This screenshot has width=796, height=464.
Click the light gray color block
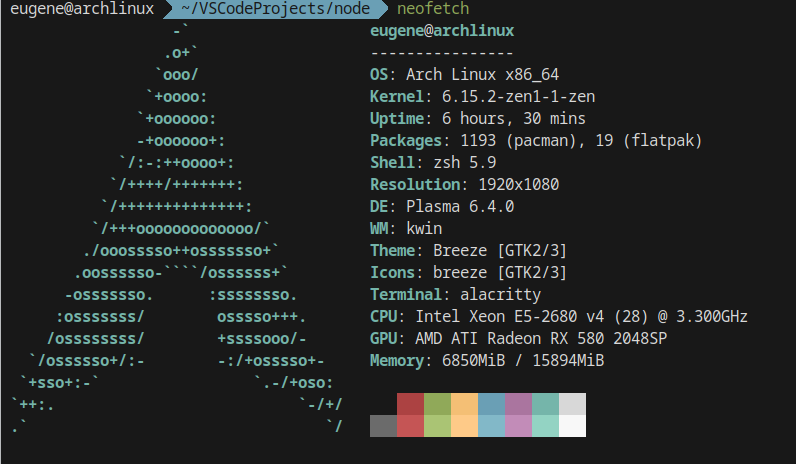point(572,404)
